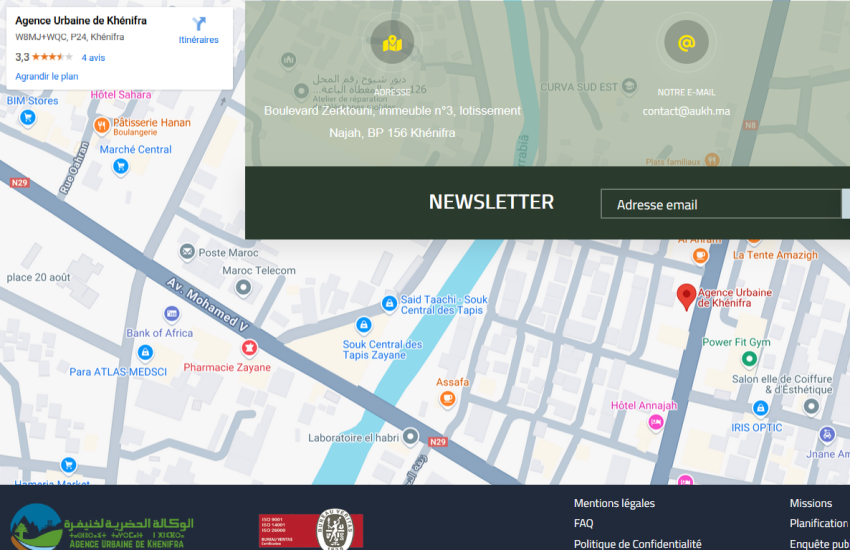Viewport: 850px width, 550px height.
Task: Click the Bureau Veritas certification badge
Action: pos(311,530)
